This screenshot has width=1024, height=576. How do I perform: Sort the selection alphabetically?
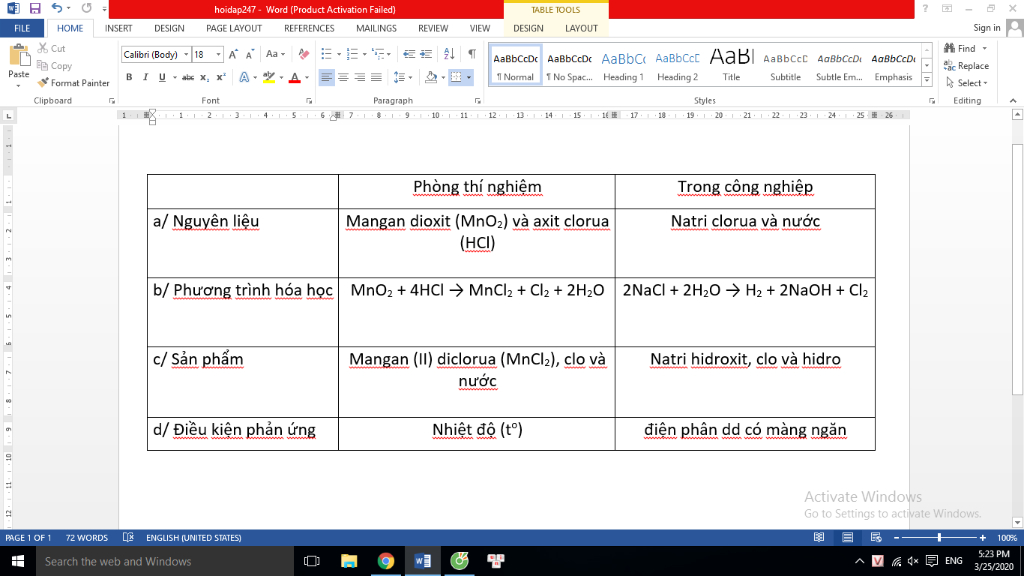450,54
